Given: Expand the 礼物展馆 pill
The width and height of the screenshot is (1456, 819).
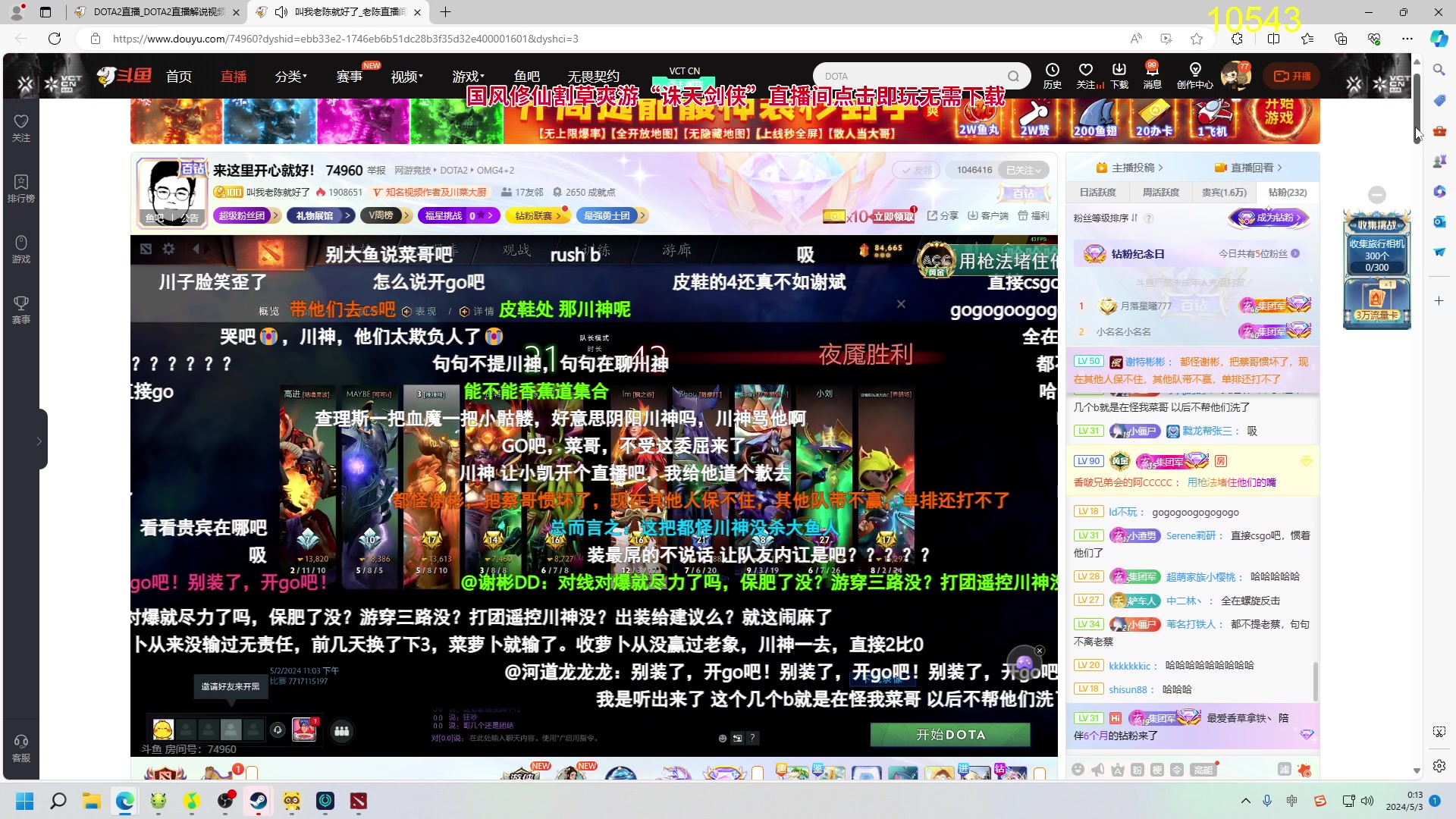Looking at the screenshot, I should 321,216.
